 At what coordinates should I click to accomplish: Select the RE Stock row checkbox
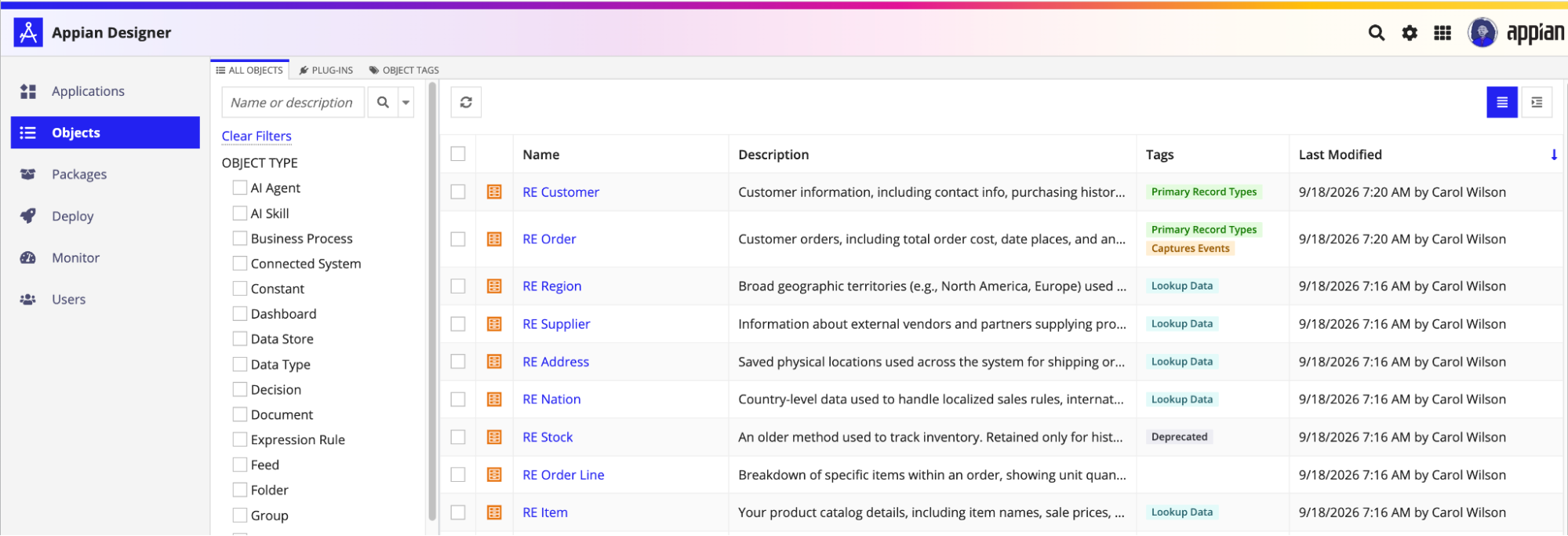458,437
